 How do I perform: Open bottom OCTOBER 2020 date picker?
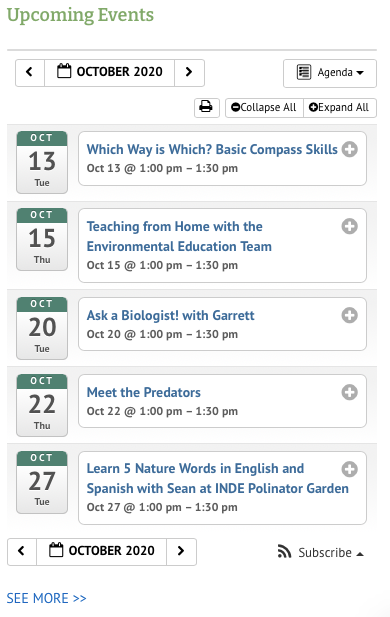[x=102, y=551]
